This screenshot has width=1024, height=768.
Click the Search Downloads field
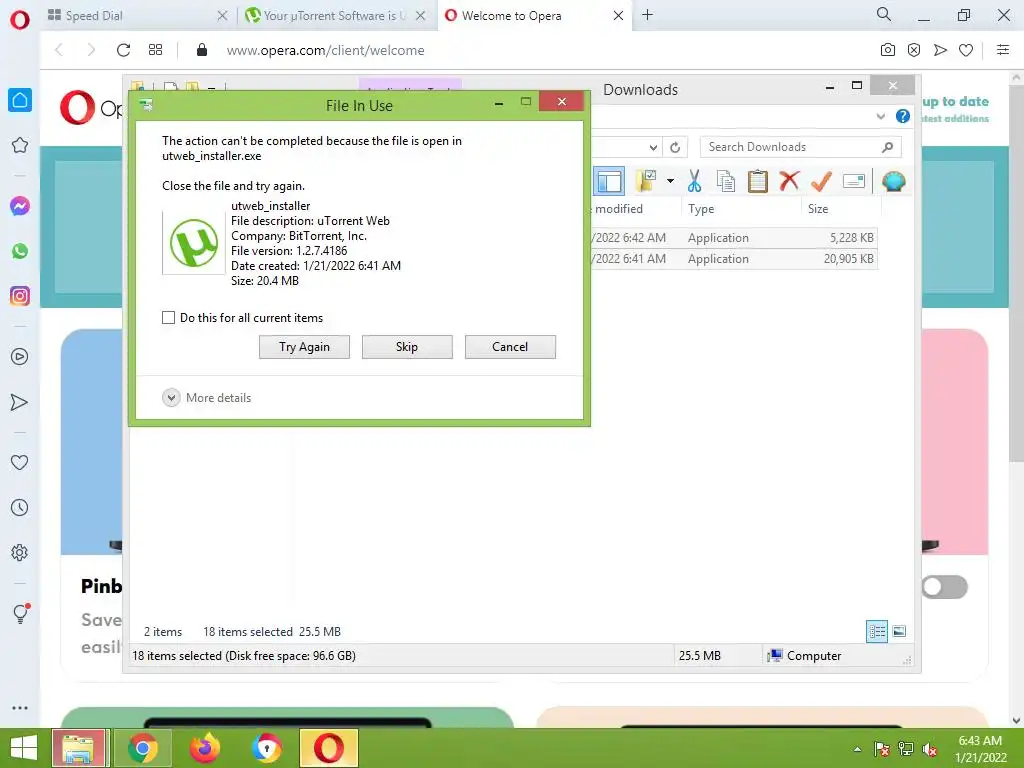coord(800,147)
